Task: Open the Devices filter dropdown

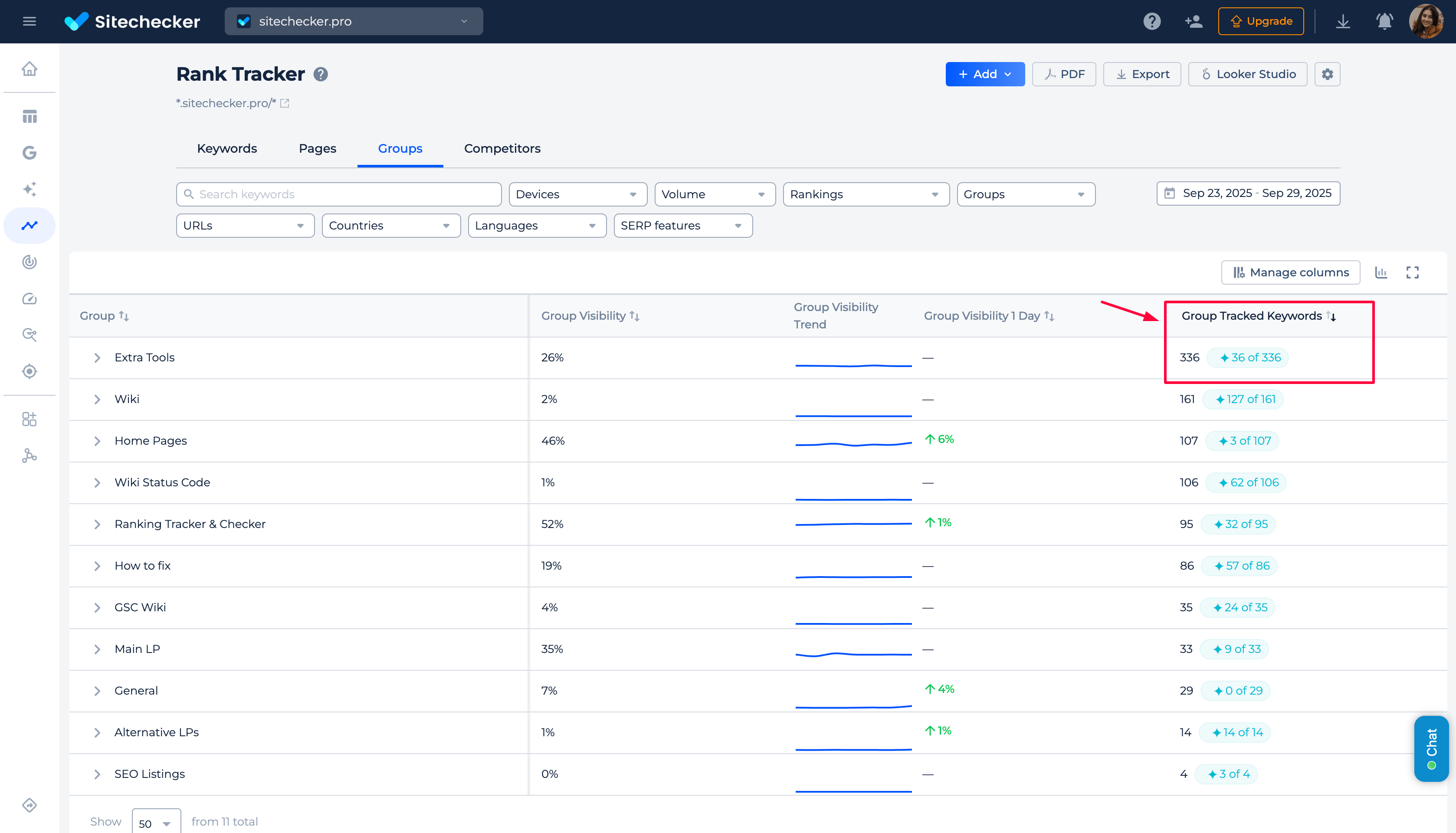Action: (x=577, y=194)
